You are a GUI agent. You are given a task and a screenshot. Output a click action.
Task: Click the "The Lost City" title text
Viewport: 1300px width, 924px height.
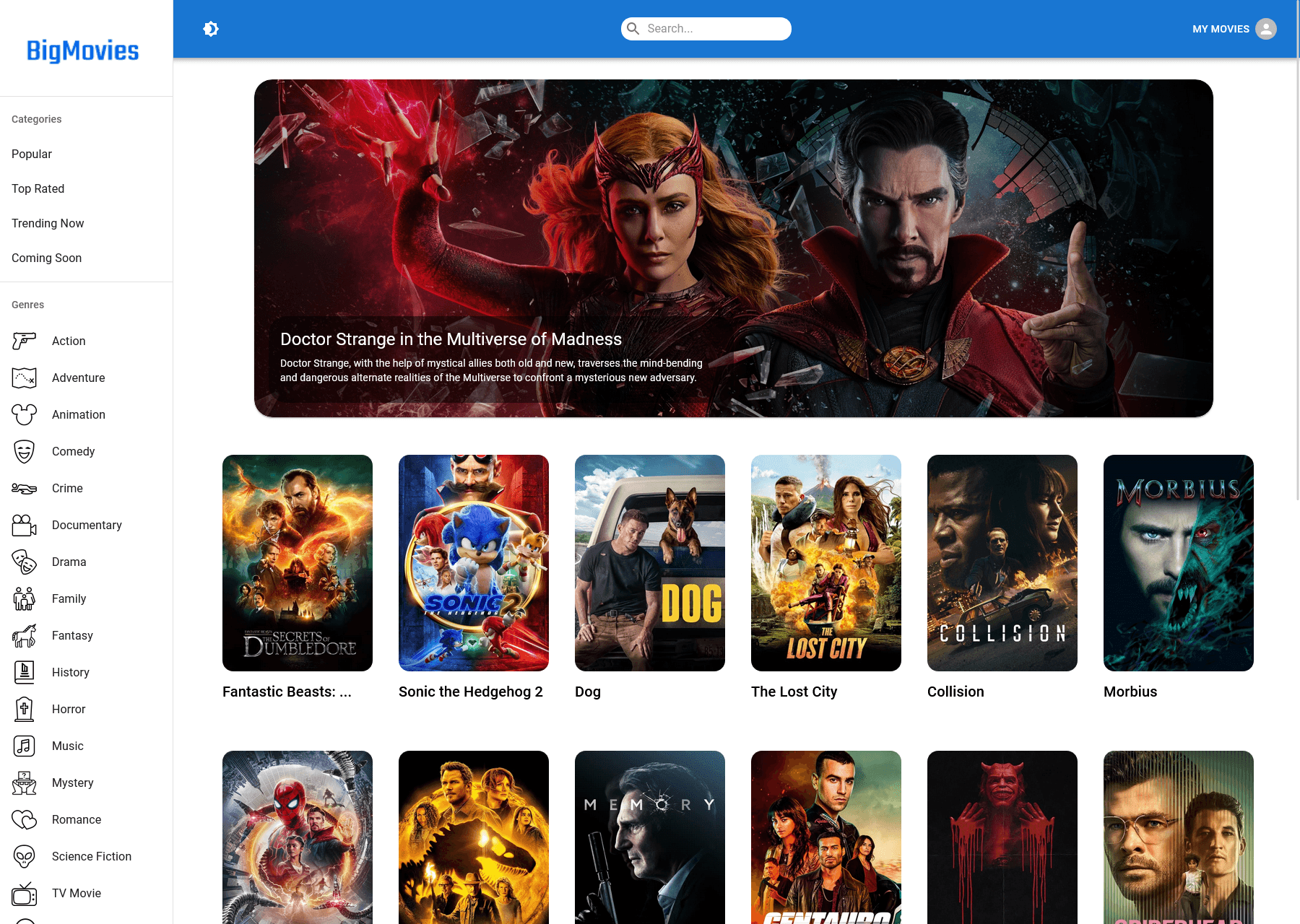[794, 692]
